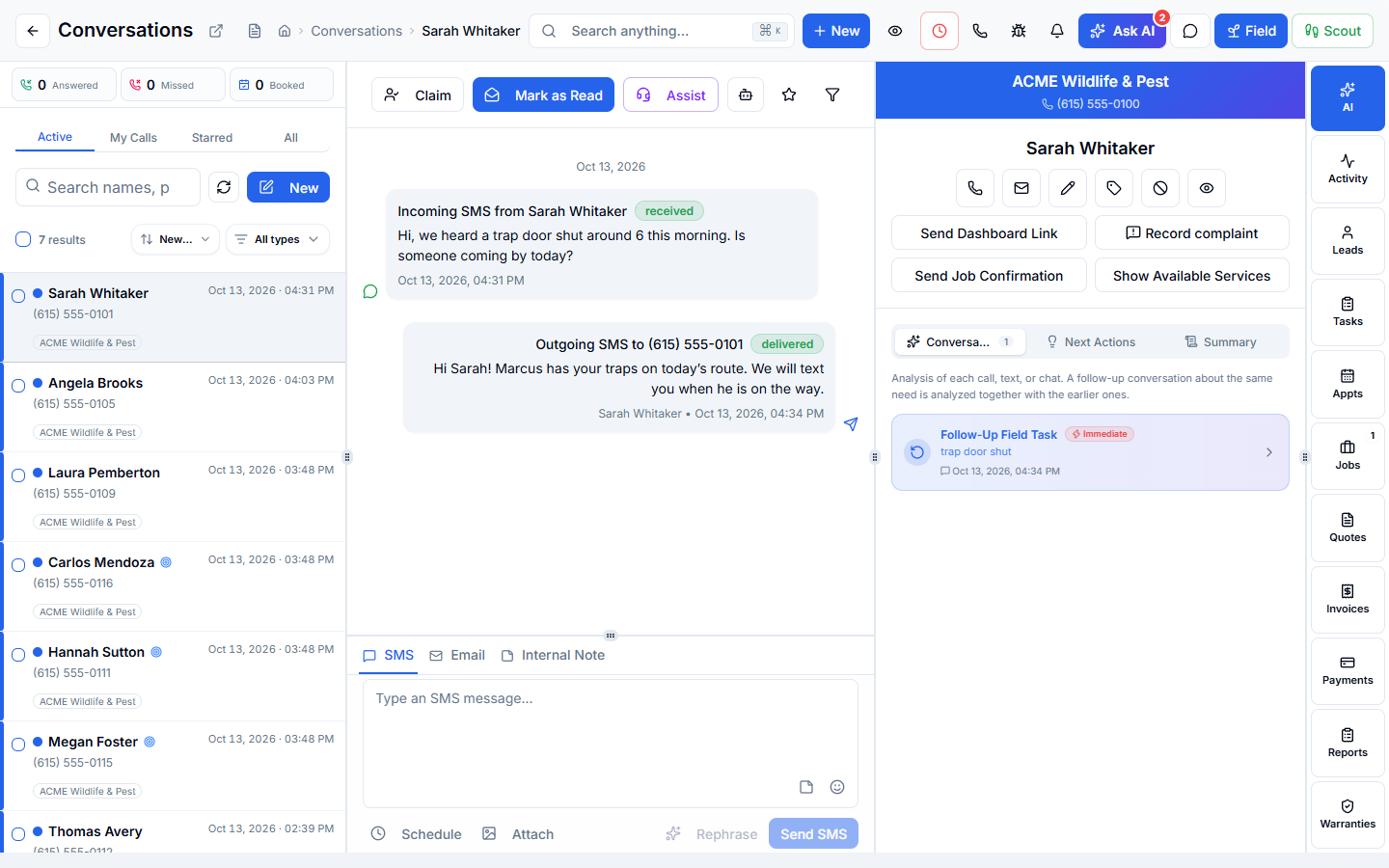Open Invoices sidebar panel

1348,599
